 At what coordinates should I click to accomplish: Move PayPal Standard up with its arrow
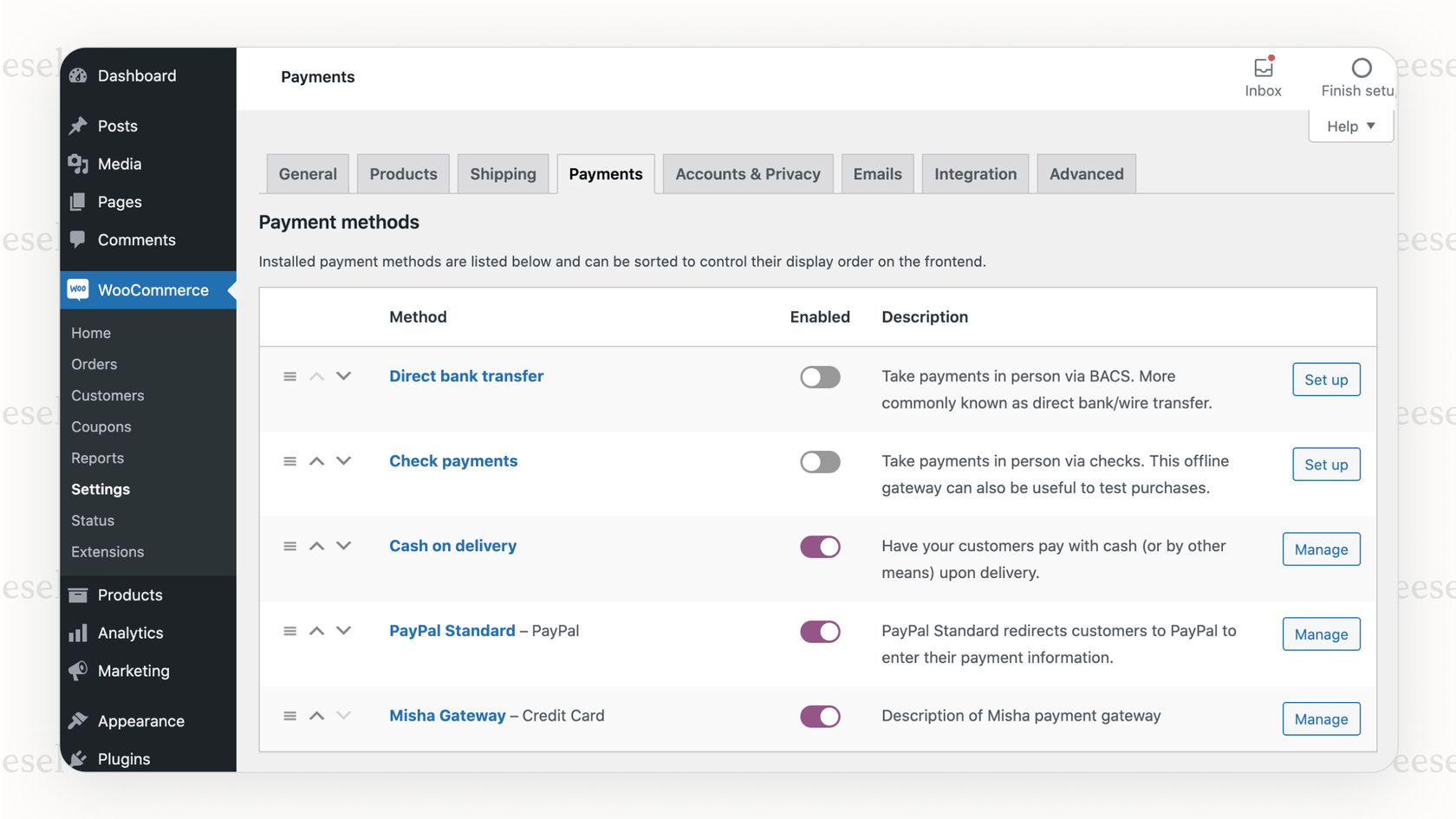point(316,631)
